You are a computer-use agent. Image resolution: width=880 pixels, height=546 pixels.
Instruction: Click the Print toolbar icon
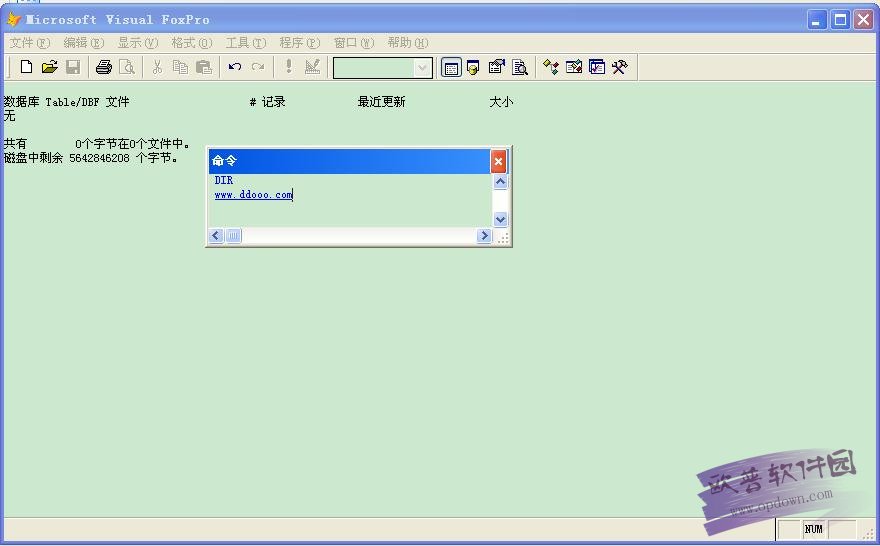coord(104,67)
